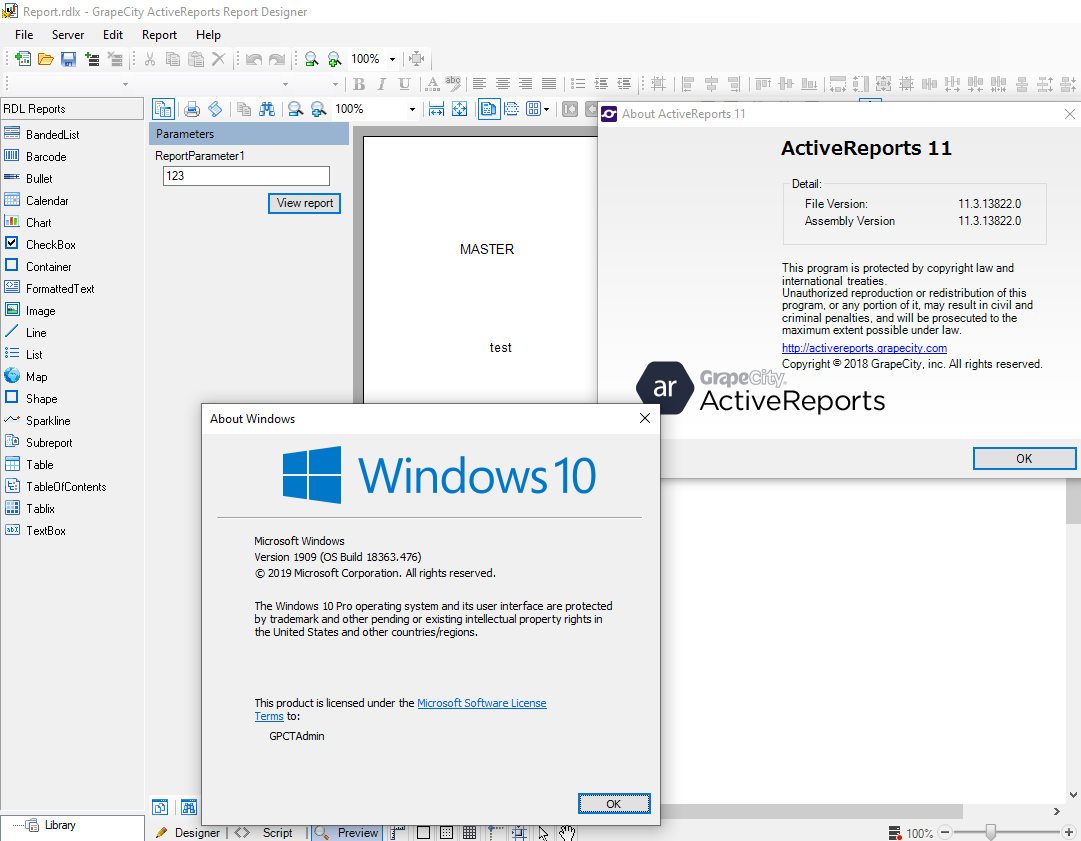Click the horizontal scrollbar right arrow
This screenshot has width=1081, height=841.
(1056, 811)
